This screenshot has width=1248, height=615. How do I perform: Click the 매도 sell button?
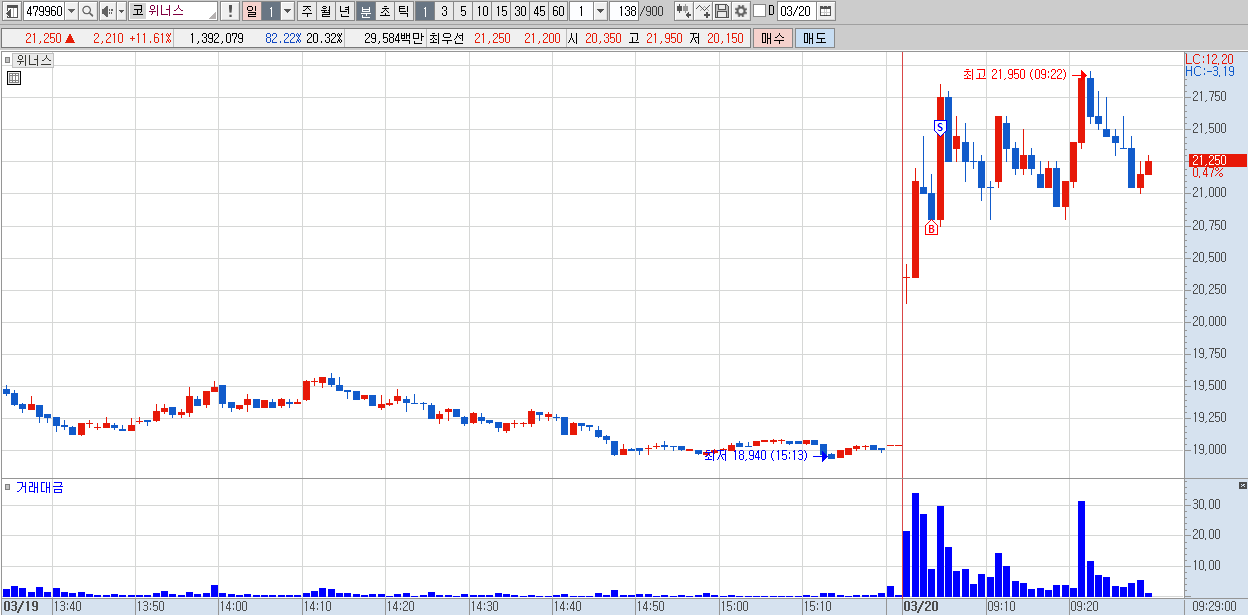click(x=815, y=38)
